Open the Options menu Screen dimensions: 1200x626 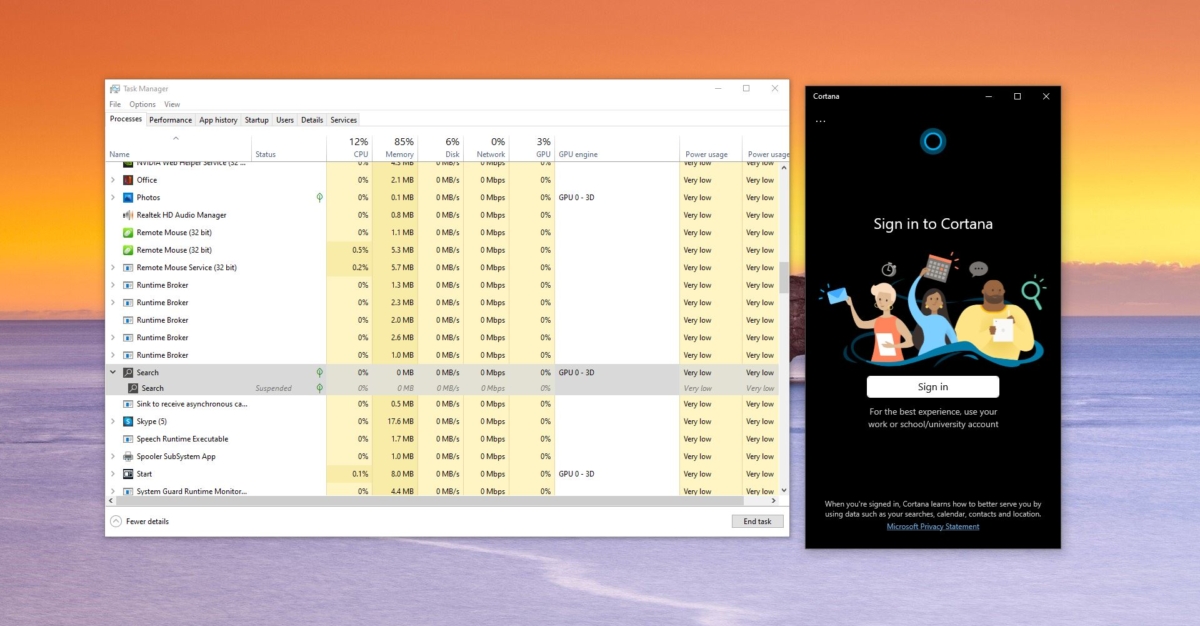pyautogui.click(x=142, y=103)
